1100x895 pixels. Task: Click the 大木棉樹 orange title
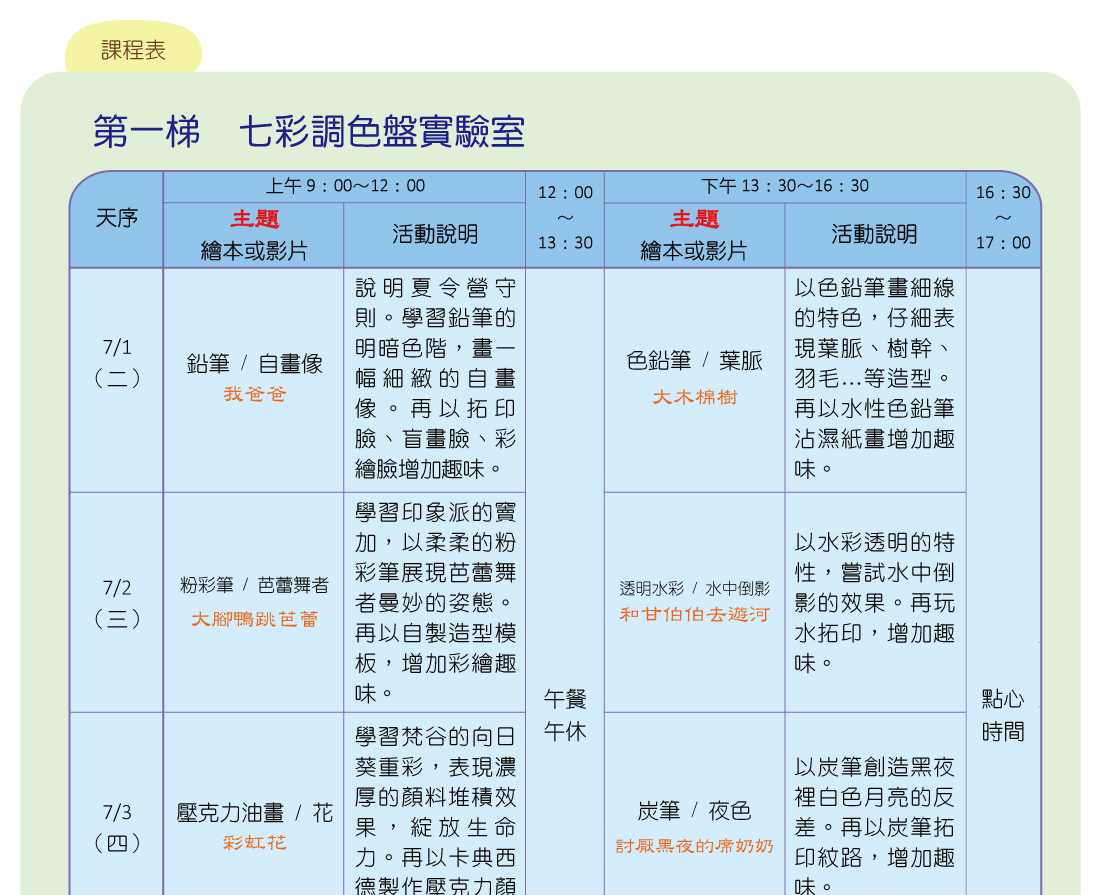point(694,397)
